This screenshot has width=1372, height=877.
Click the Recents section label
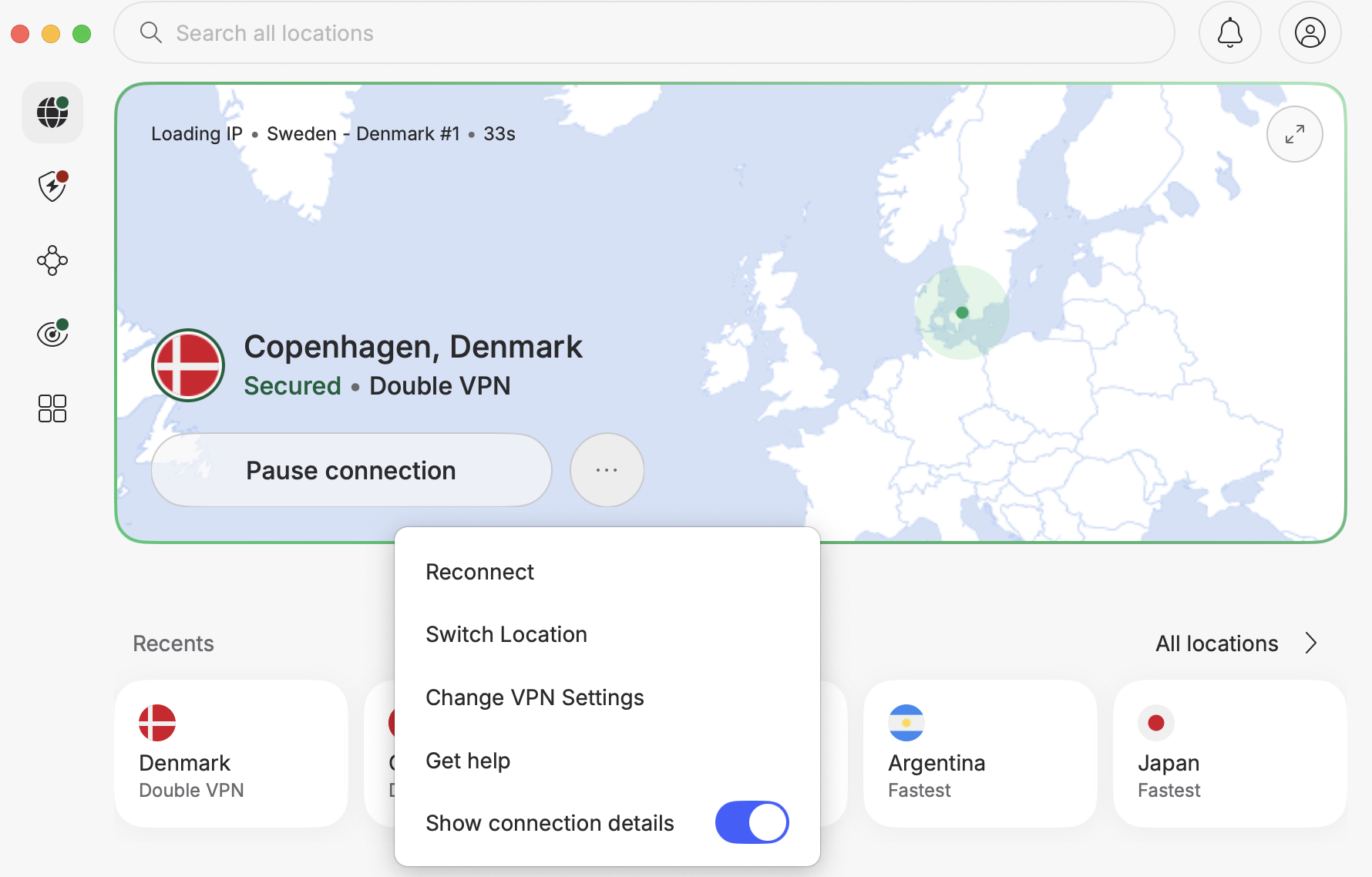(x=173, y=643)
